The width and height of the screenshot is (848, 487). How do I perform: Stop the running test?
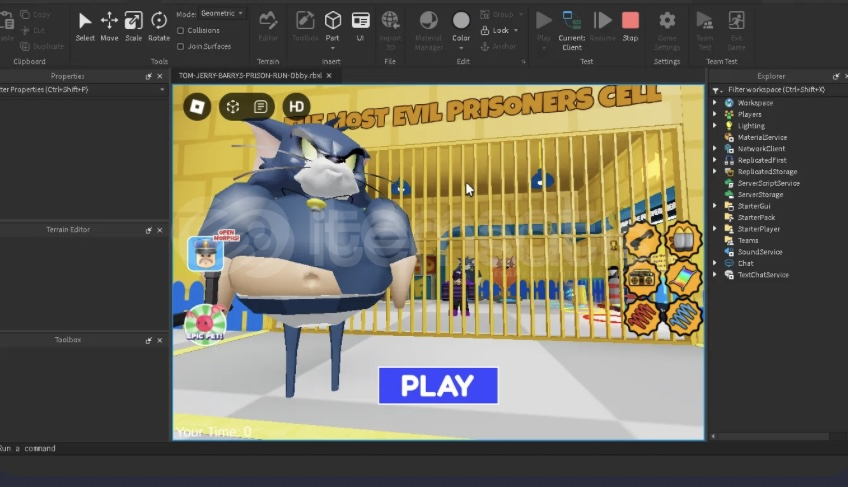(630, 27)
